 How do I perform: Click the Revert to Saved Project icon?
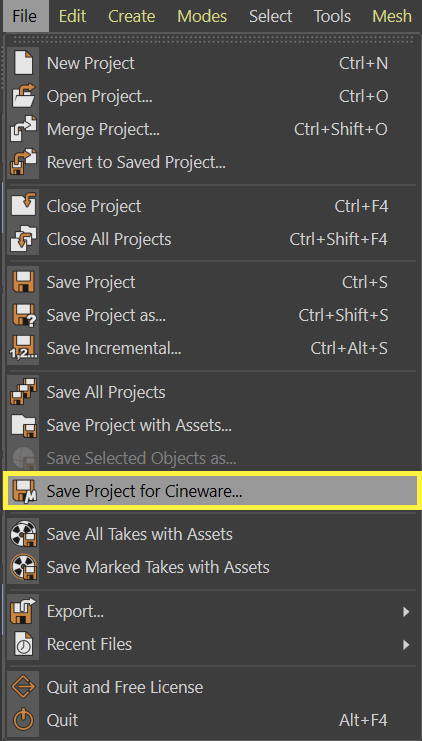23,162
